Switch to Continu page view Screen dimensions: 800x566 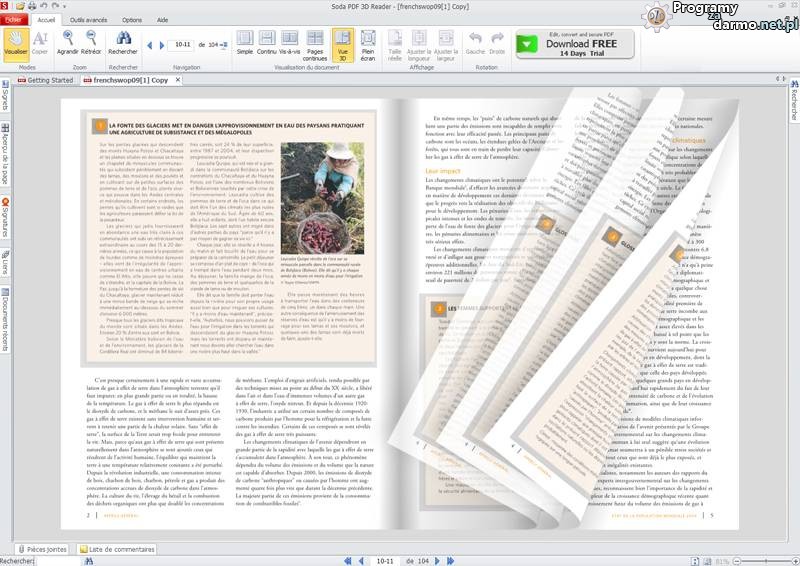pos(266,43)
